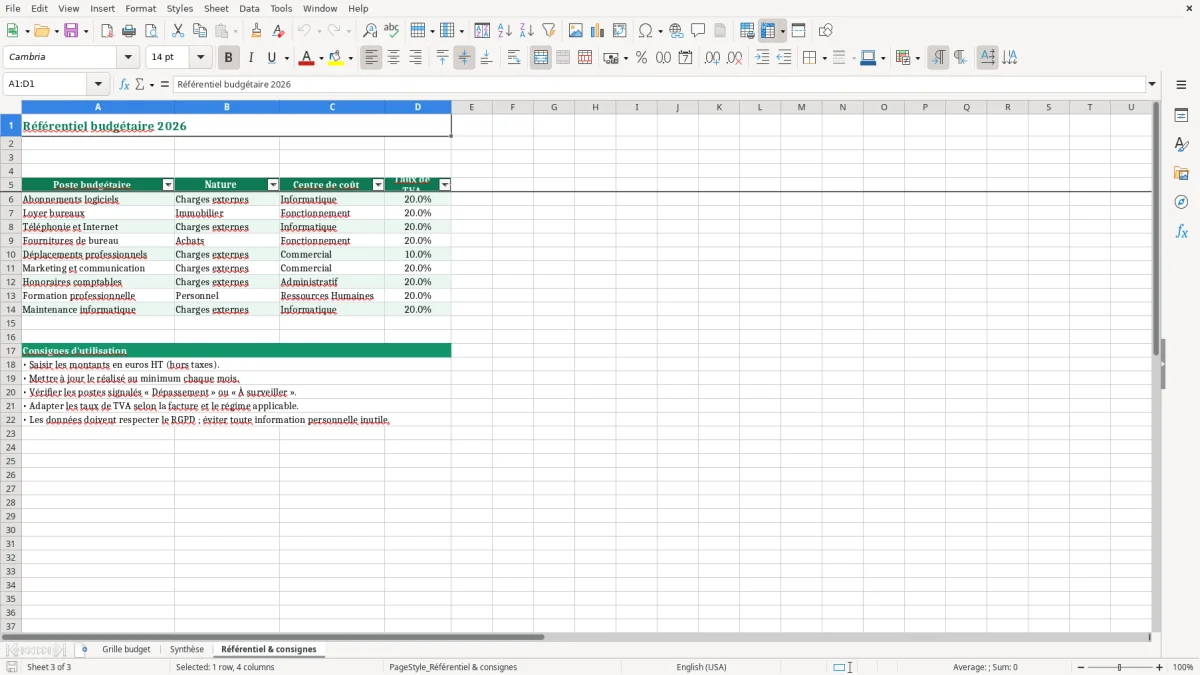Open Find and Replace

coord(370,31)
